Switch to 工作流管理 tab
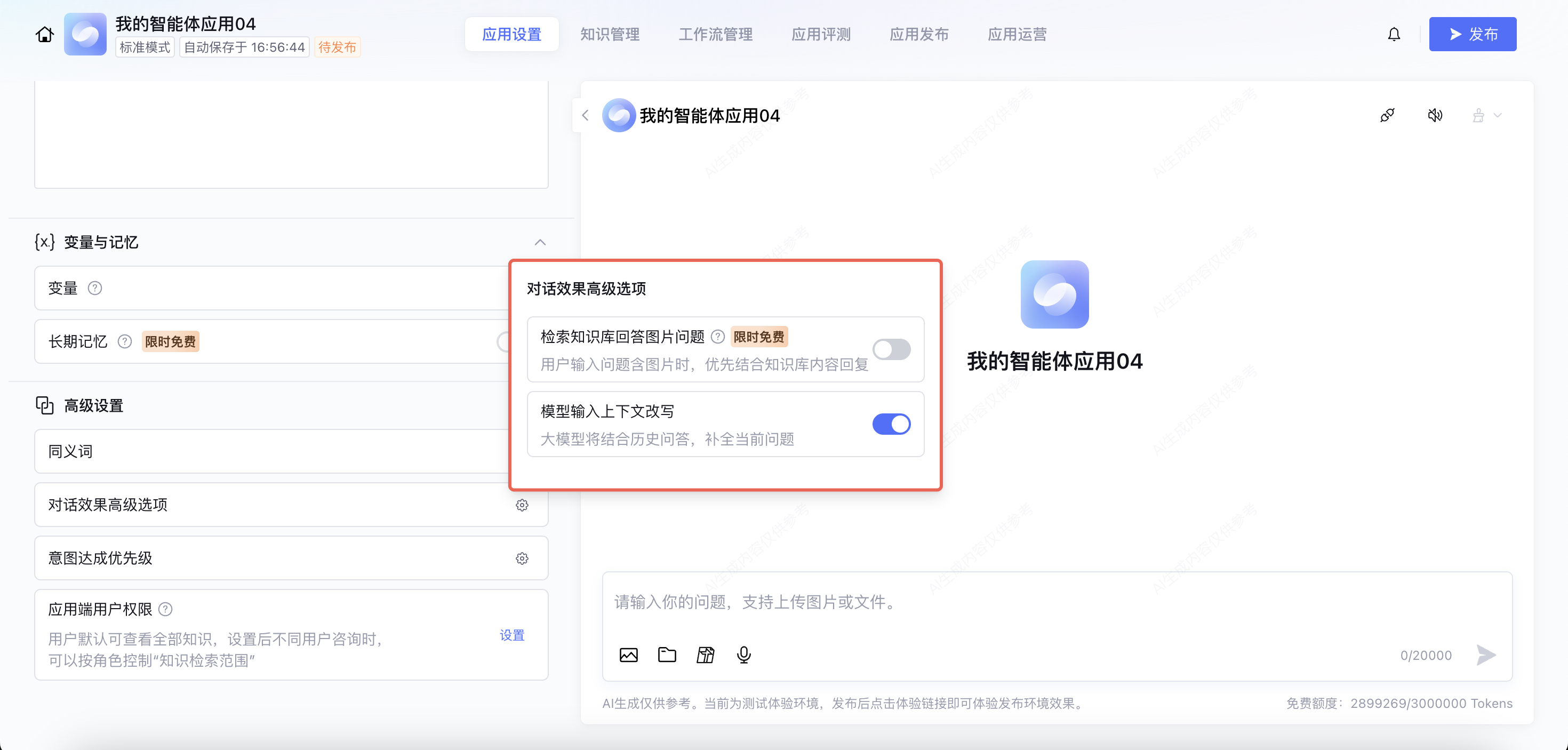Image resolution: width=1568 pixels, height=750 pixels. pos(715,34)
